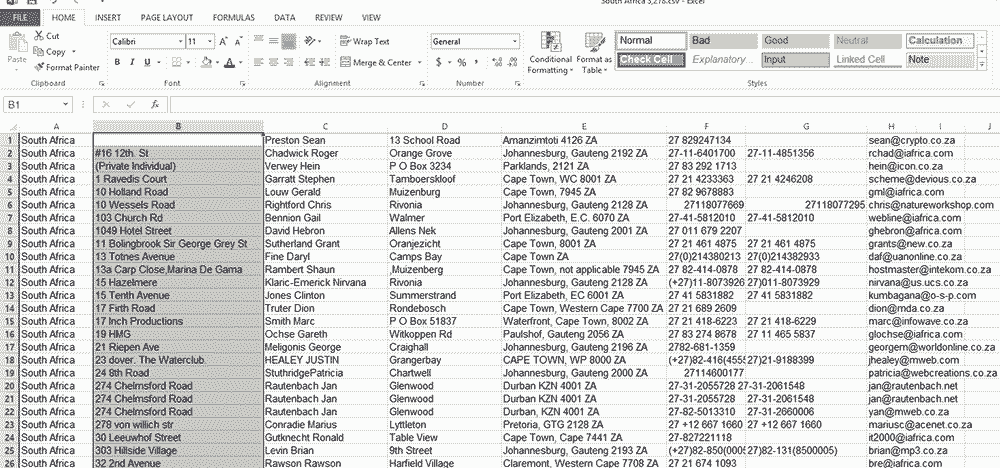This screenshot has height=468, width=1000.
Task: Decrease font size with smaller A icon
Action: click(239, 41)
